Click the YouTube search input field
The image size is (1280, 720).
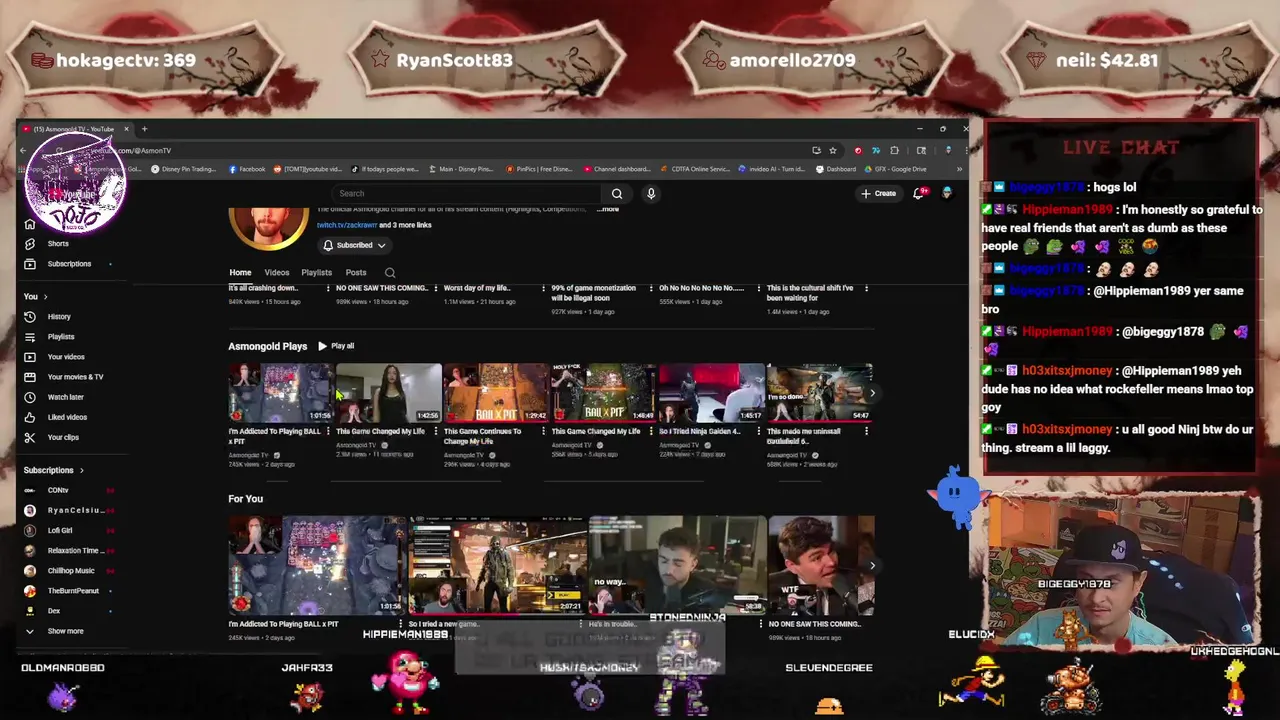point(465,194)
